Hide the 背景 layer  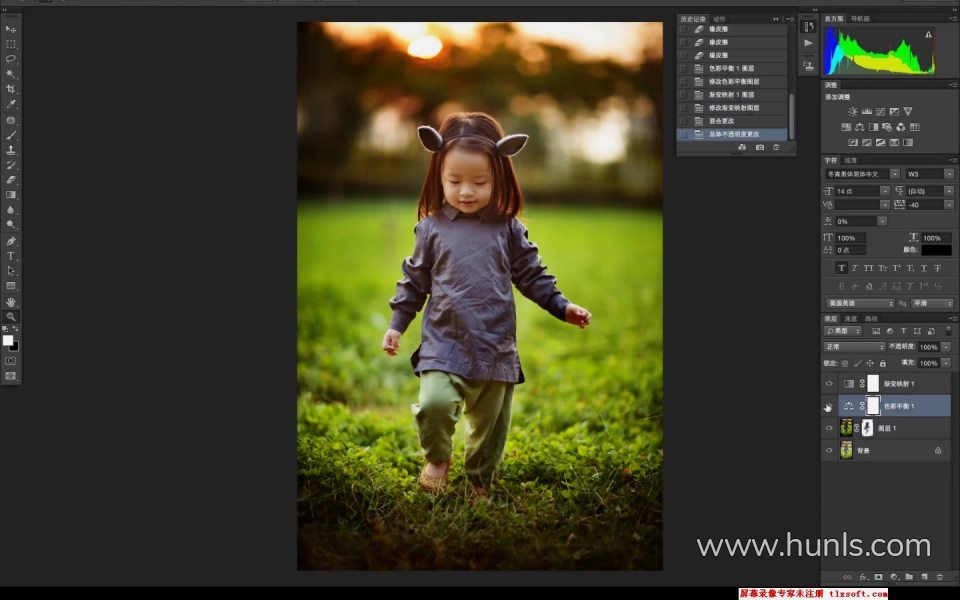click(x=829, y=451)
